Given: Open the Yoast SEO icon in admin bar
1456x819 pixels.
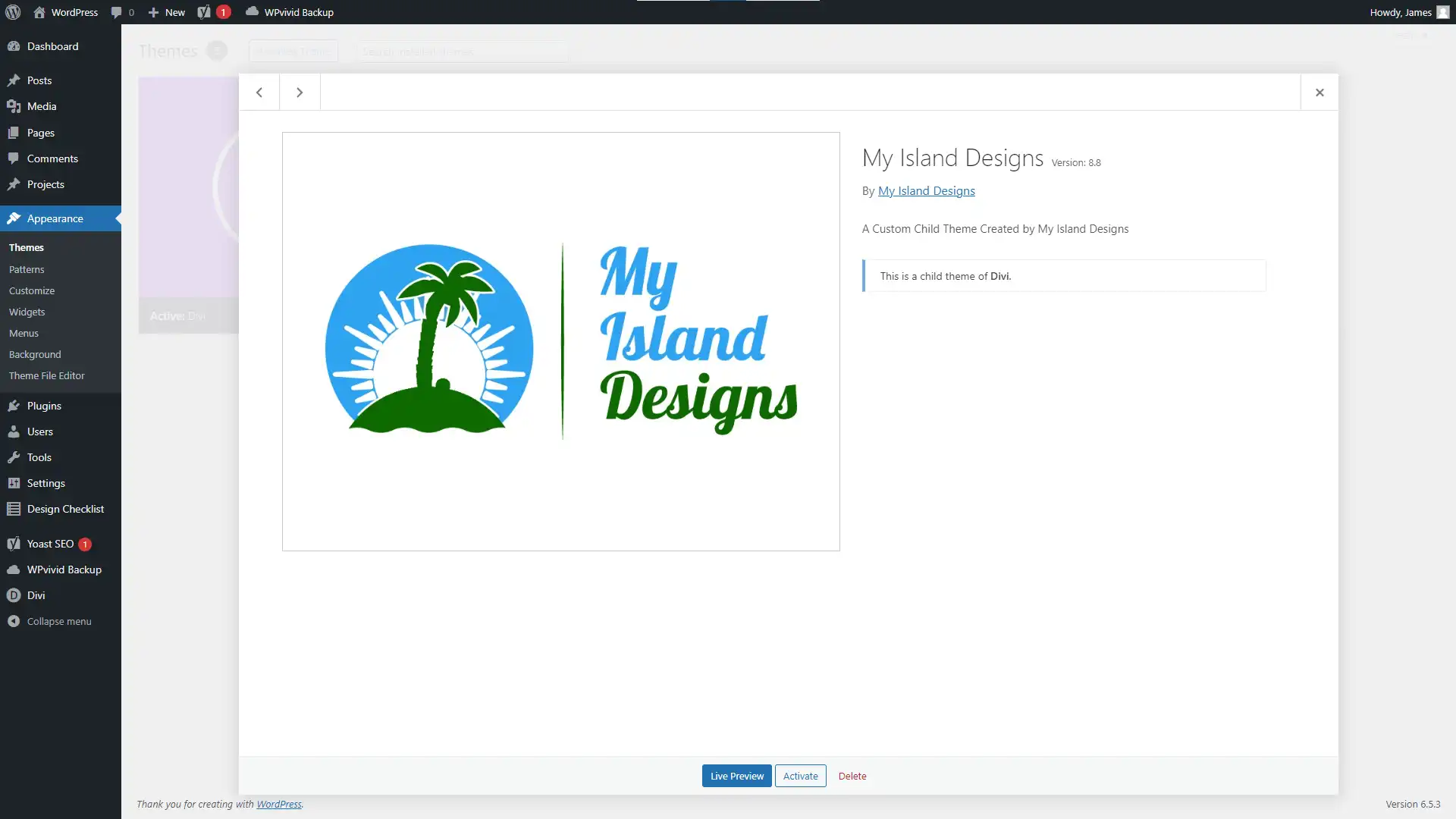Looking at the screenshot, I should pos(204,12).
